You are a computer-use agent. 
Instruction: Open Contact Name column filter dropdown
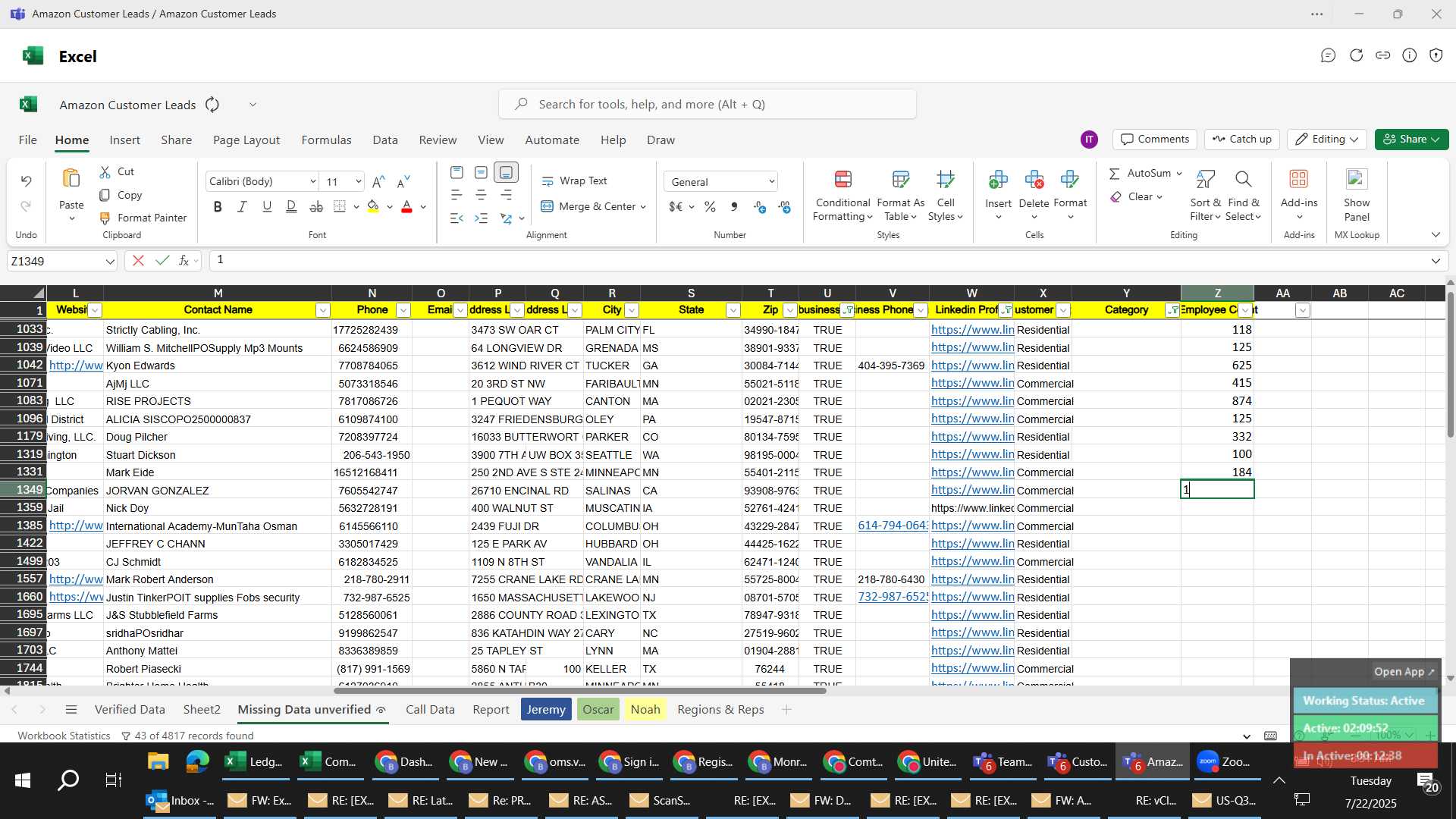pos(322,310)
